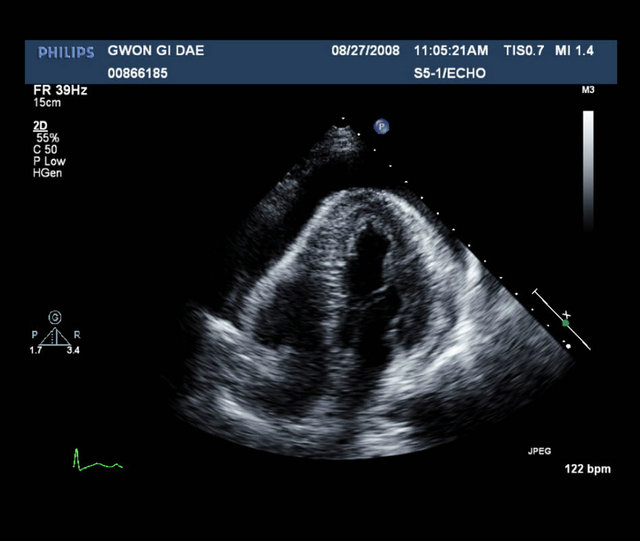
Task: Click the PHILIPS logo in header
Action: coord(66,52)
